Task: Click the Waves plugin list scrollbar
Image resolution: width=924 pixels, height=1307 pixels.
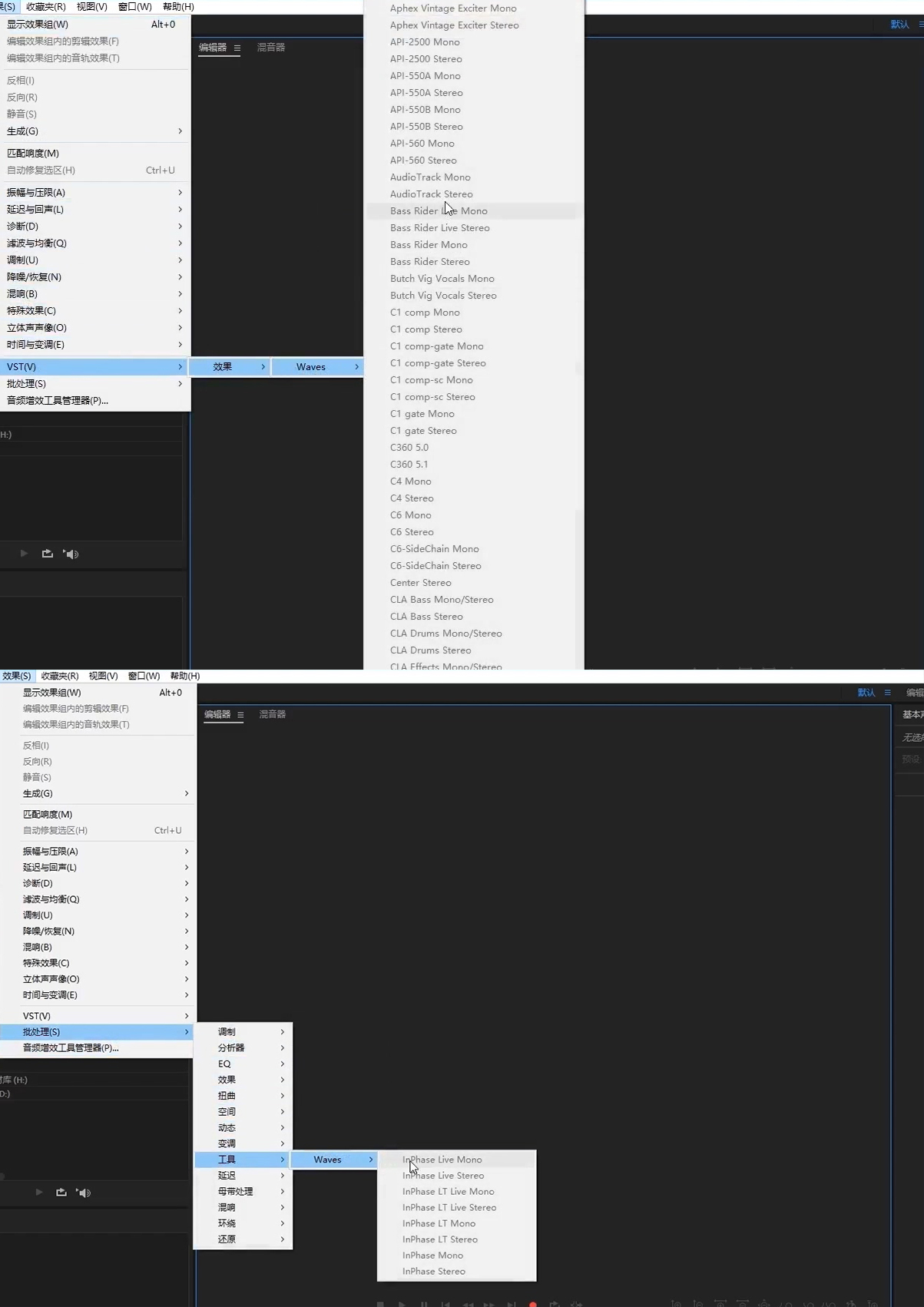Action: click(x=579, y=335)
